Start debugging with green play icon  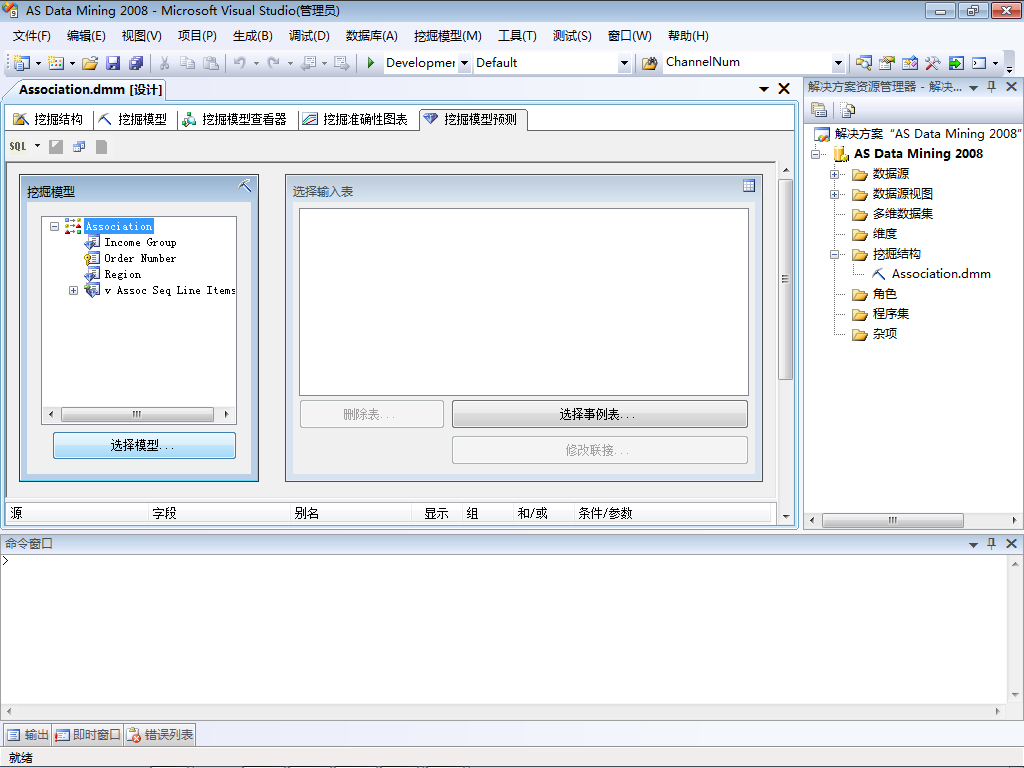click(x=370, y=63)
